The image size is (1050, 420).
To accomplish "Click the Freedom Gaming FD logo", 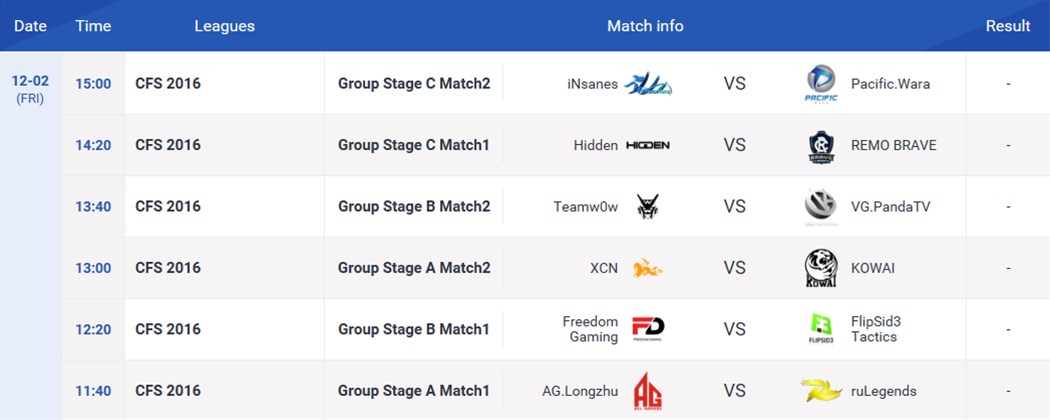I will coord(648,329).
